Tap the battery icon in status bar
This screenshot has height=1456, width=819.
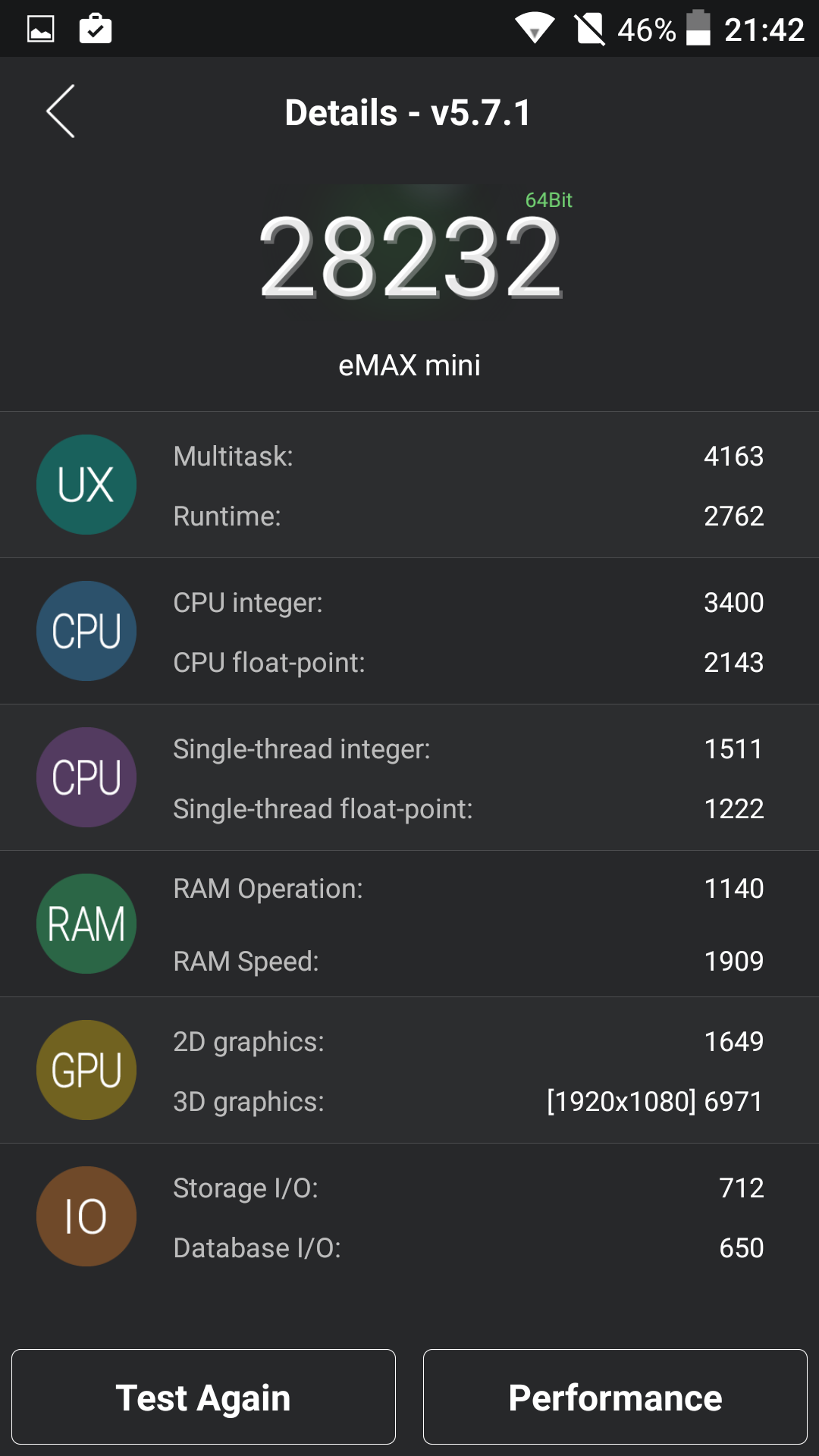[698, 29]
